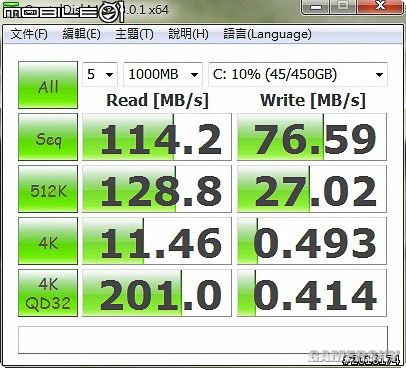Select the 4K read value 11.46

pos(157,241)
